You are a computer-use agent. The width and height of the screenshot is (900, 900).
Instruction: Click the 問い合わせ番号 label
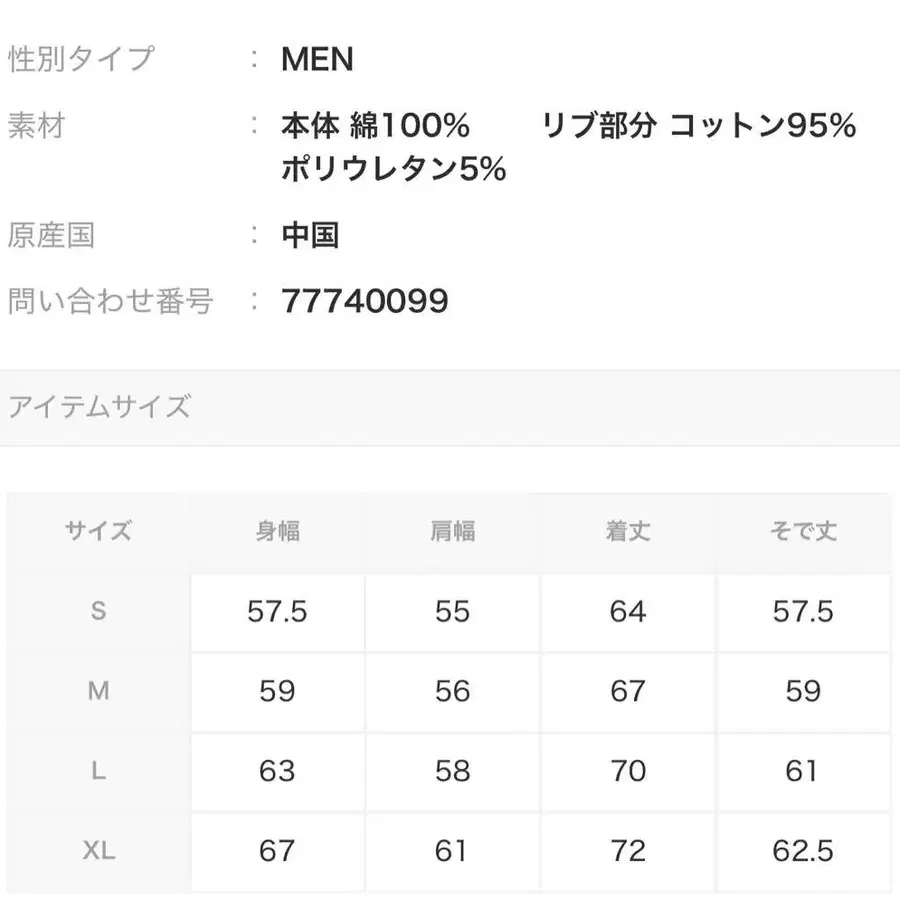point(110,300)
